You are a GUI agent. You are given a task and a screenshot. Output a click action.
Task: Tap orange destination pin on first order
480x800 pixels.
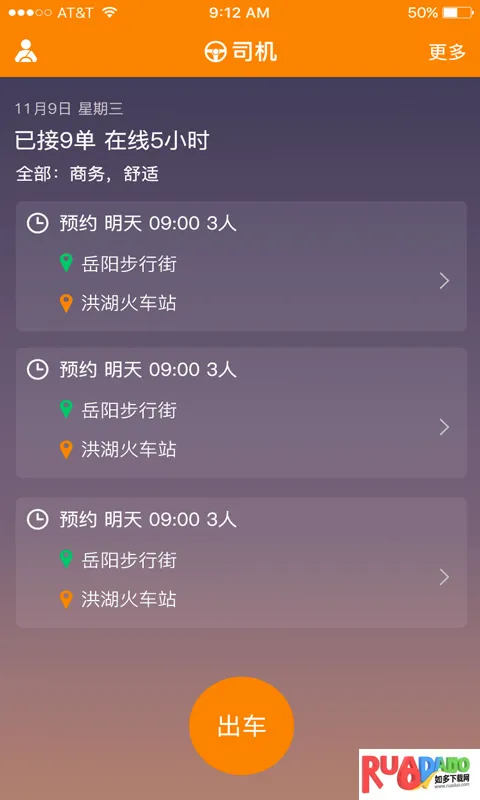[66, 303]
